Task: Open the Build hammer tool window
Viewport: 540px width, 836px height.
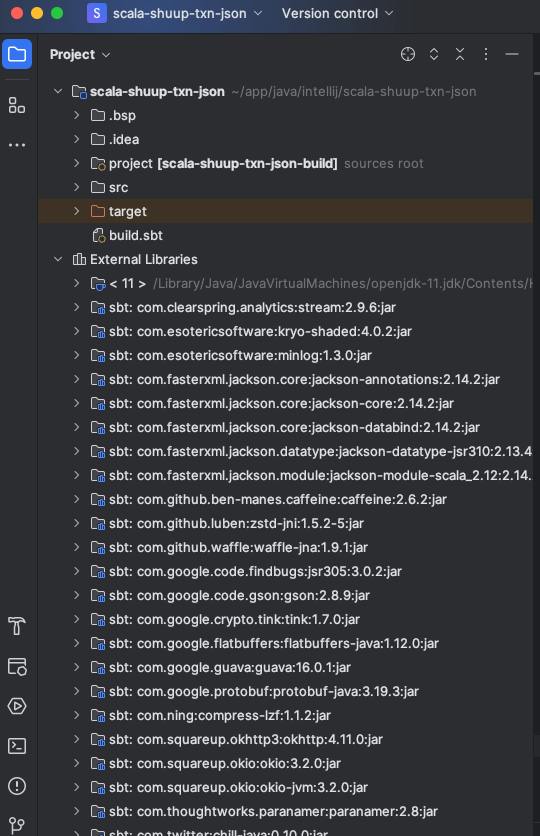Action: (x=17, y=626)
